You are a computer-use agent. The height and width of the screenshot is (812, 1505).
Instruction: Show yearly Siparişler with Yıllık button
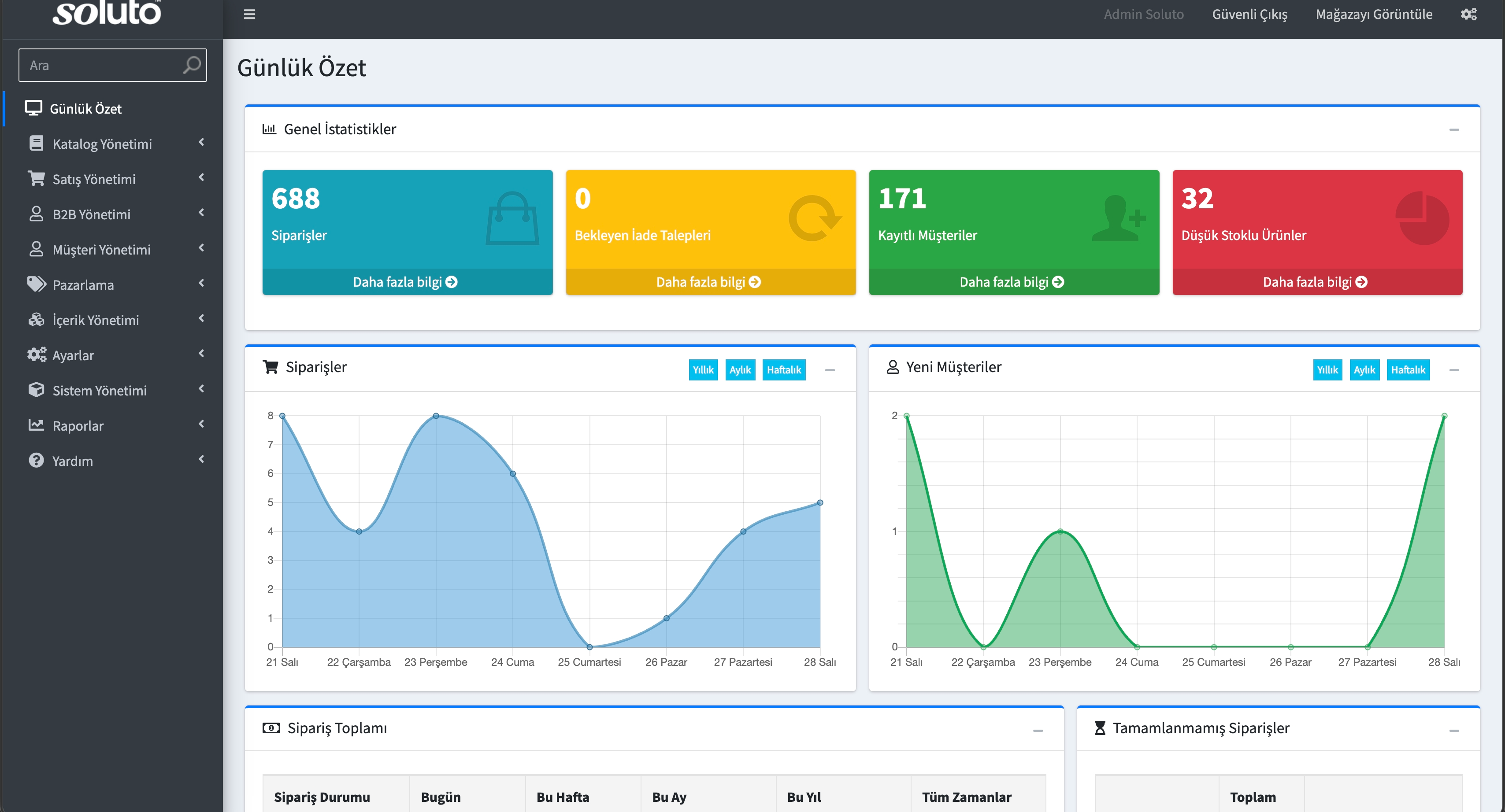(x=703, y=369)
